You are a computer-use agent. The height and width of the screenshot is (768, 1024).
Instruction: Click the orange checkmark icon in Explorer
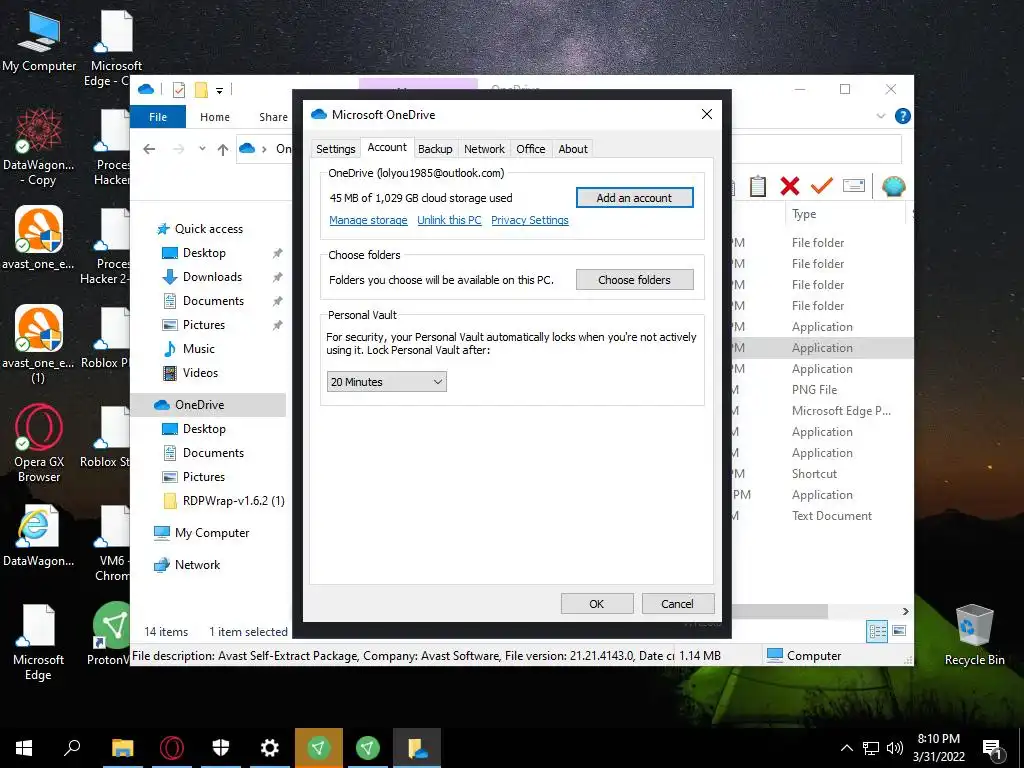point(822,186)
